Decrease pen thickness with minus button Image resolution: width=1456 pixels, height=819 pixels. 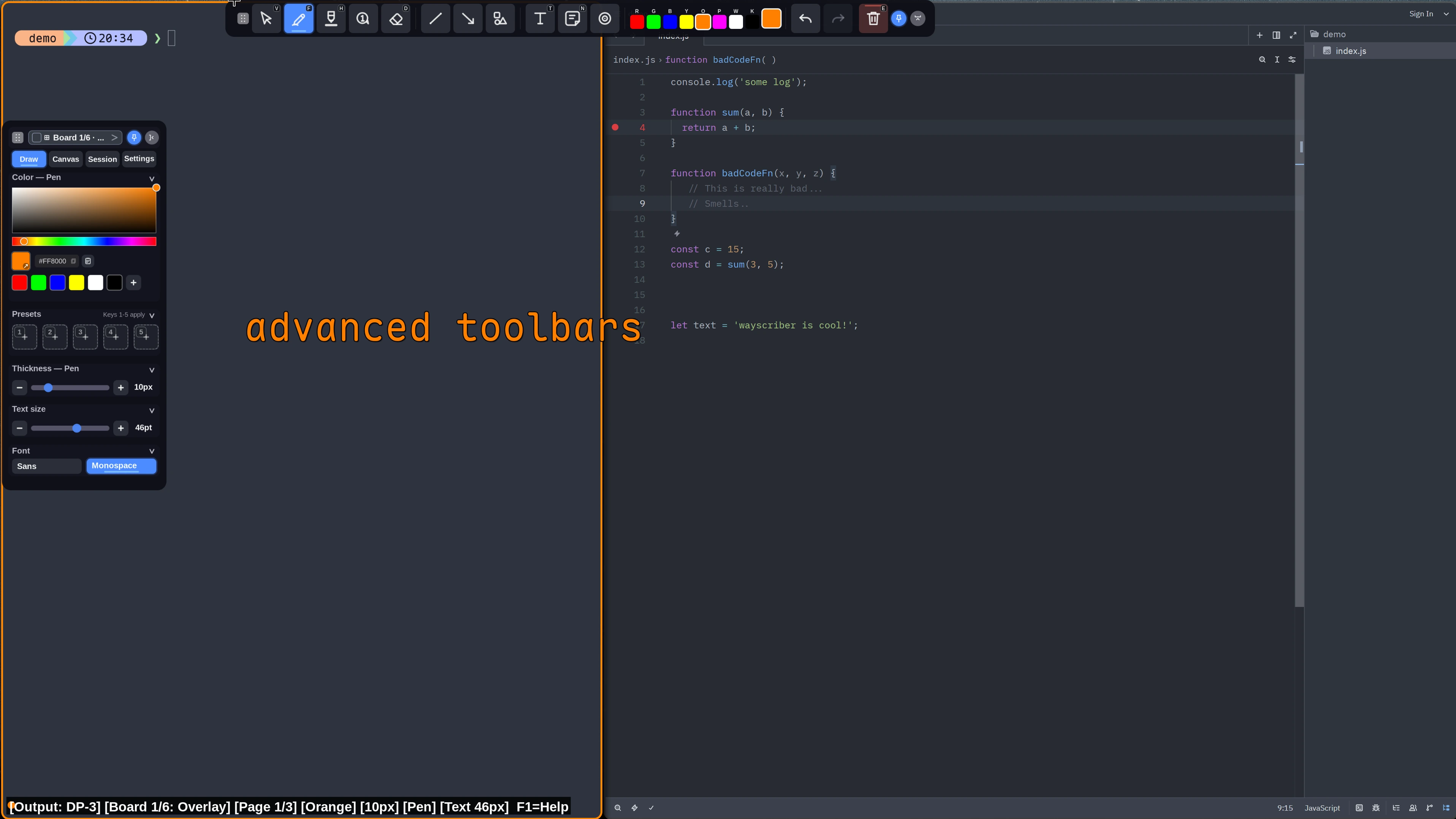19,387
